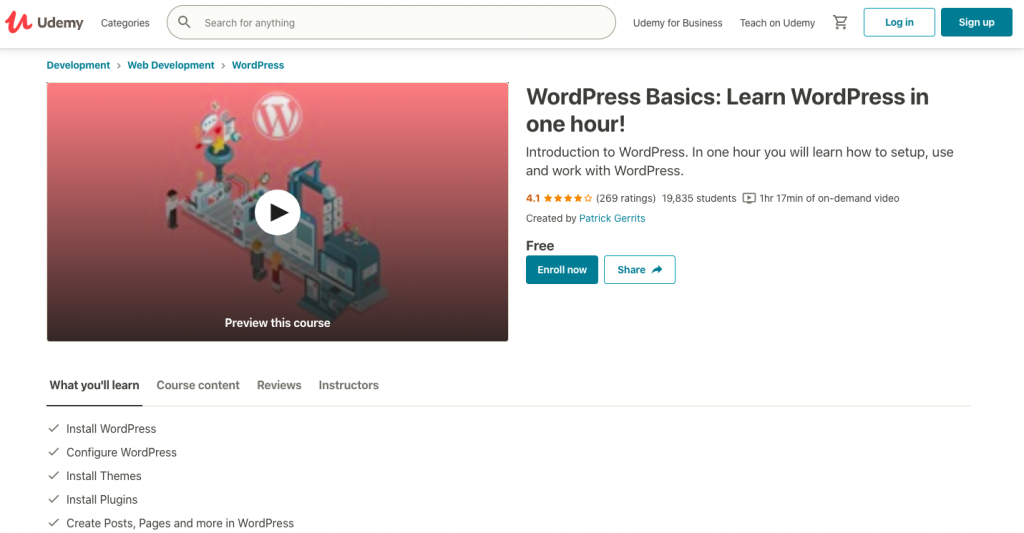Click the Created by label
Viewport: 1024px width, 533px height.
551,218
